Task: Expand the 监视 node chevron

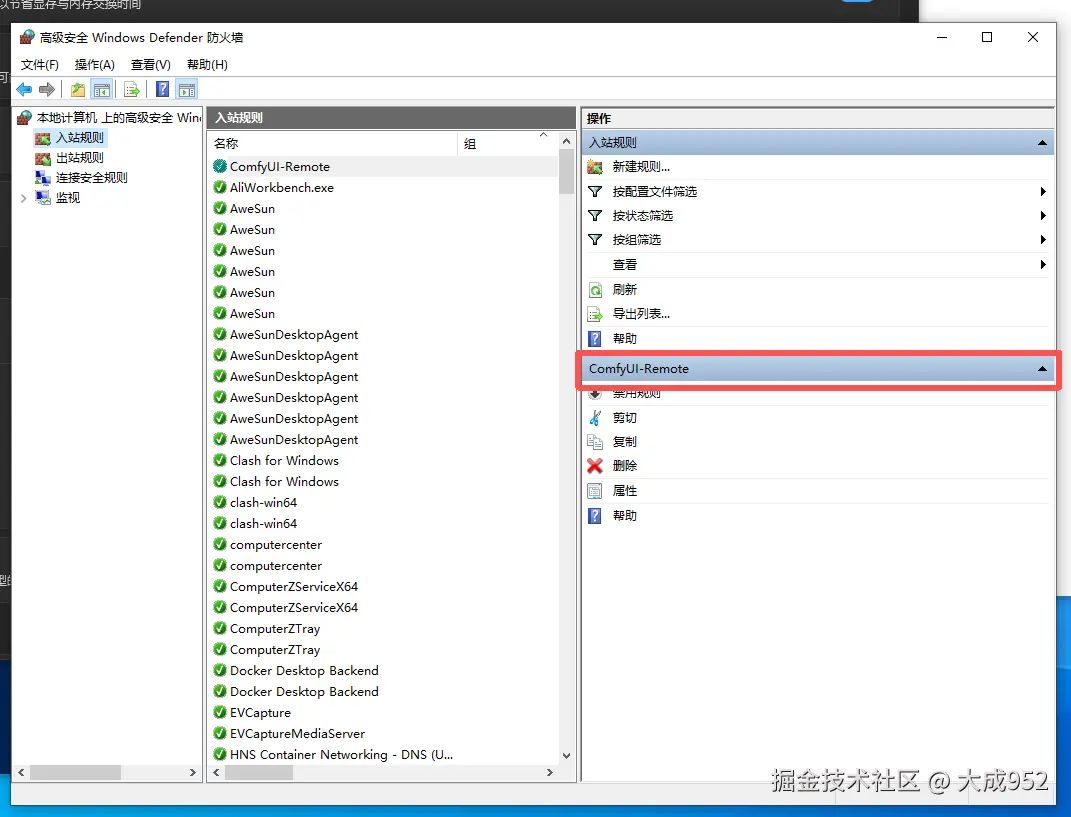Action: click(23, 198)
